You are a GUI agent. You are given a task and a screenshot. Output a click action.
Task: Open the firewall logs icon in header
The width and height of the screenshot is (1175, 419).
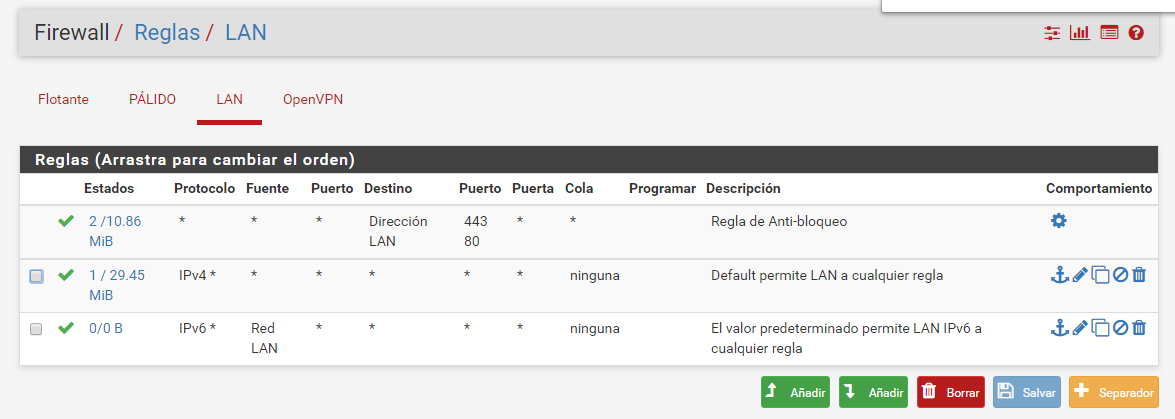[x=1108, y=33]
